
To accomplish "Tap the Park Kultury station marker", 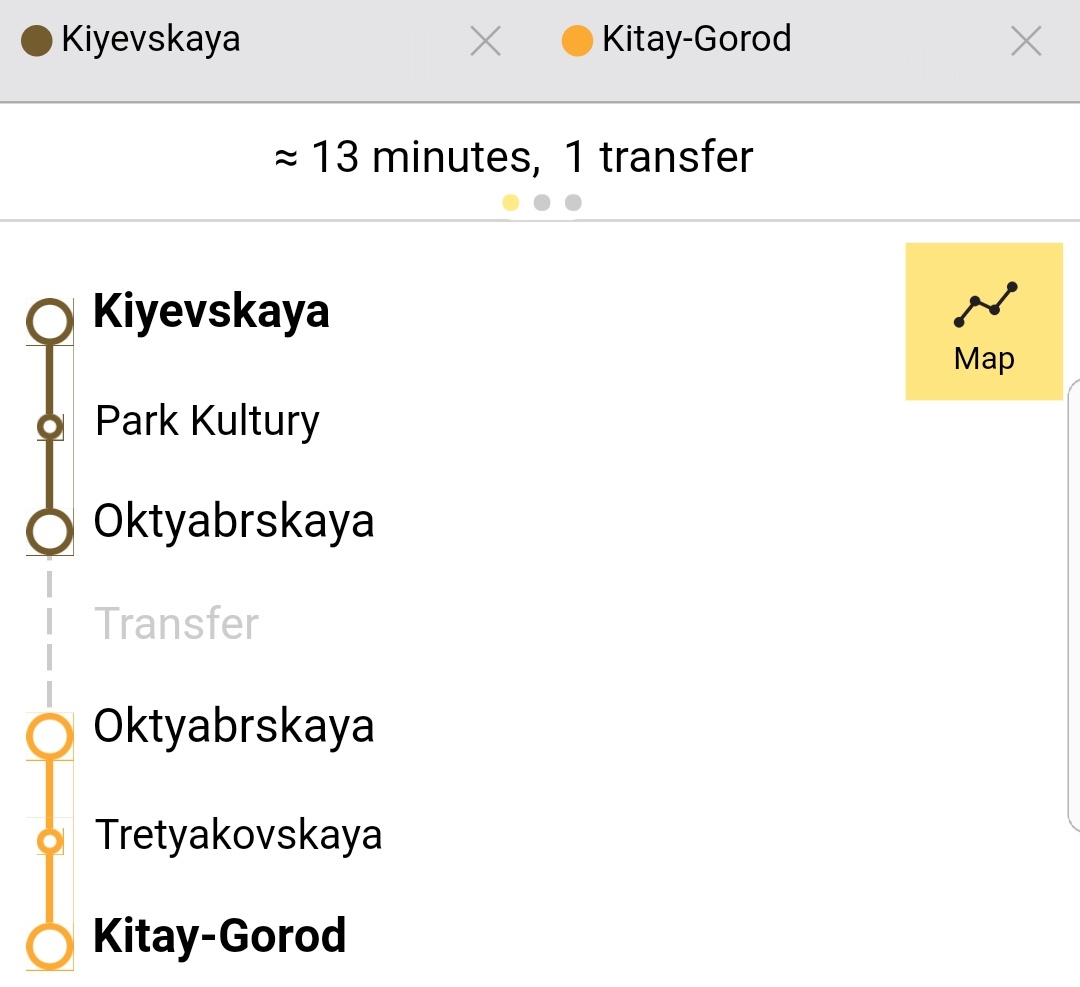I will pyautogui.click(x=50, y=427).
